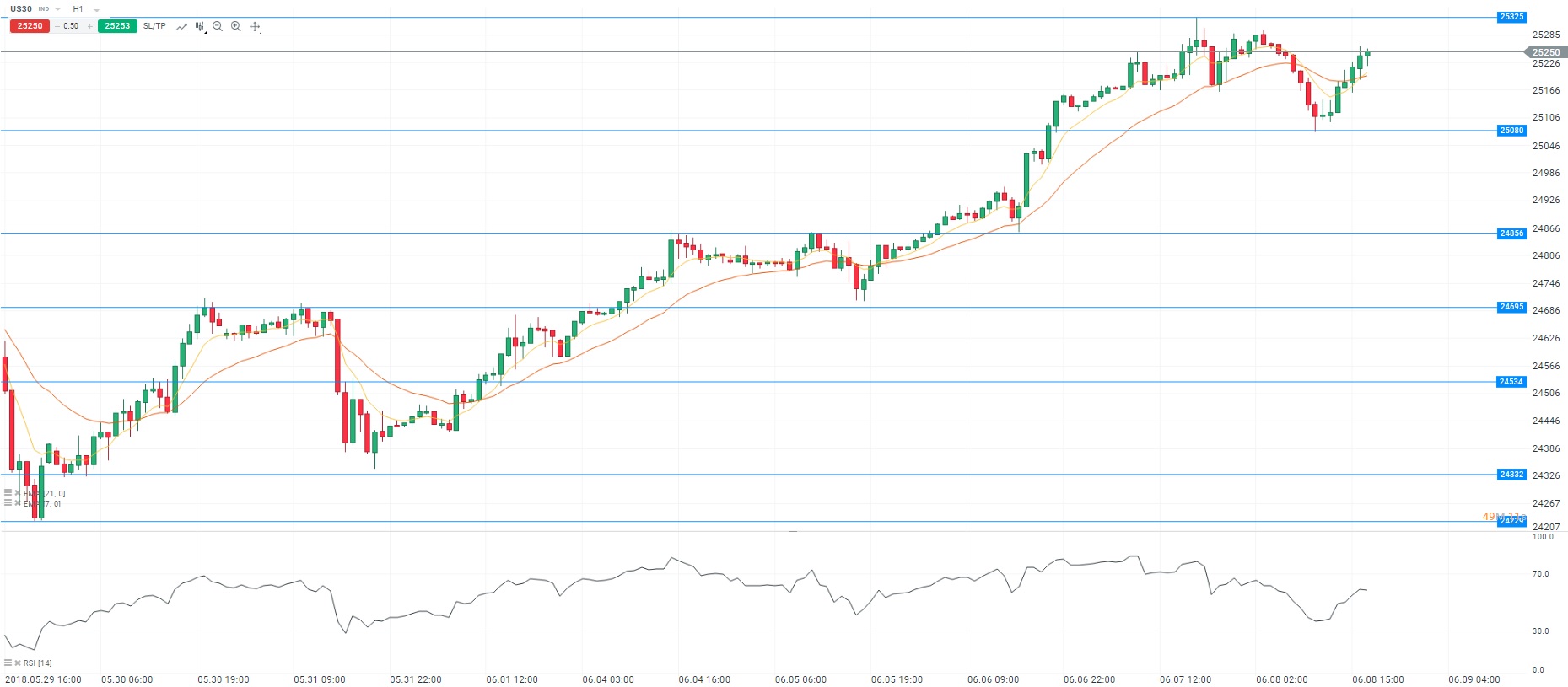This screenshot has width=1568, height=687.
Task: Click the red sell button 25250
Action: click(30, 26)
